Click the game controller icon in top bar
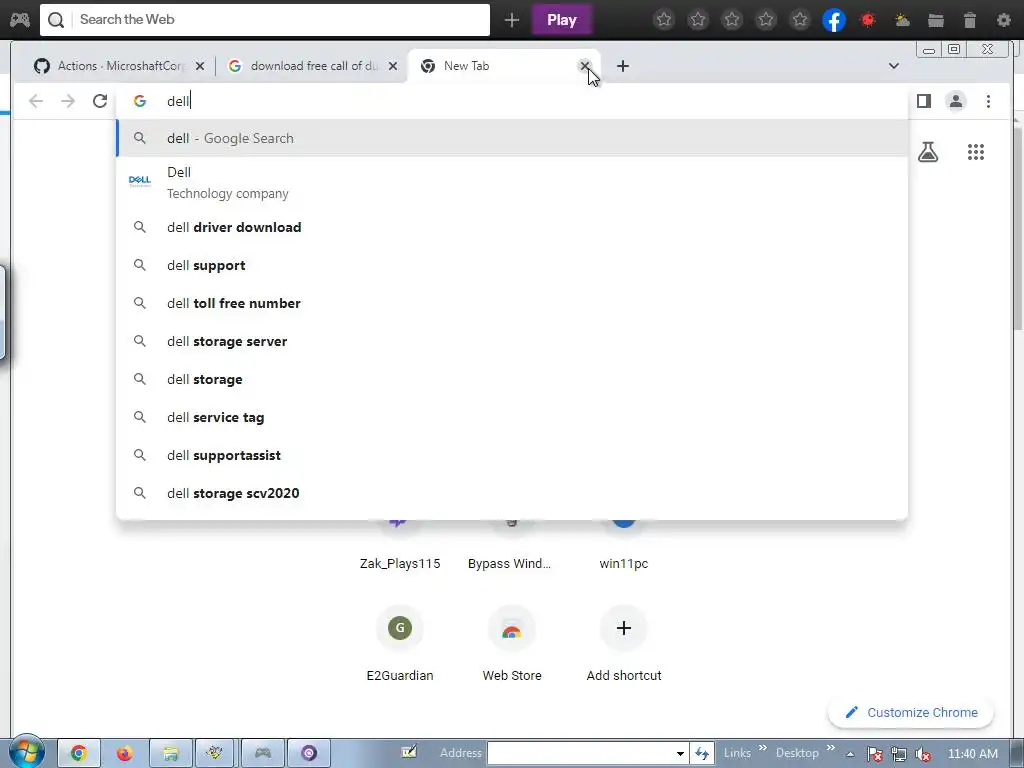Screen dimensions: 1024x768 [x=20, y=20]
